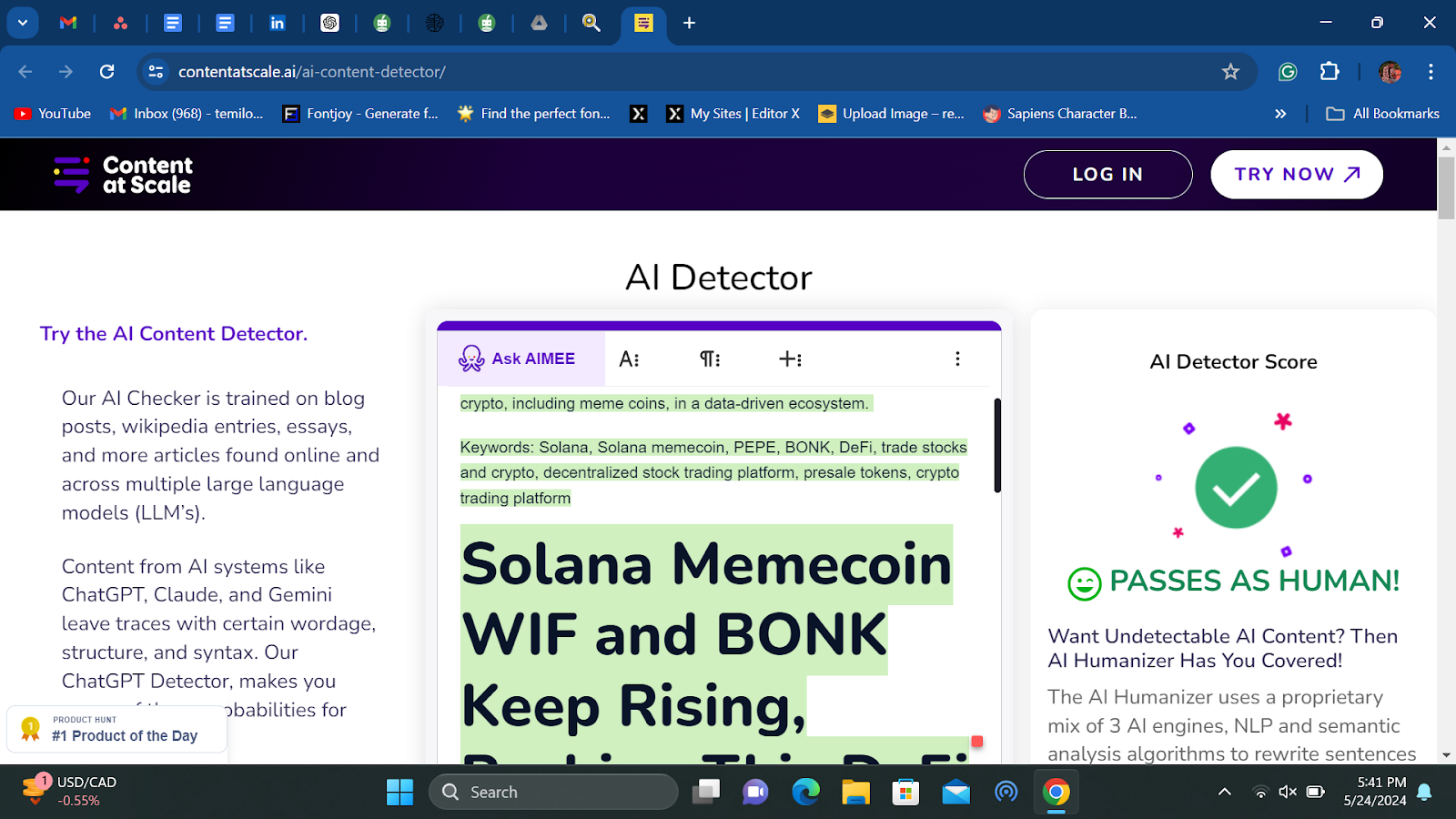Open the Extensions puzzle icon
The width and height of the screenshot is (1456, 819).
click(x=1330, y=72)
